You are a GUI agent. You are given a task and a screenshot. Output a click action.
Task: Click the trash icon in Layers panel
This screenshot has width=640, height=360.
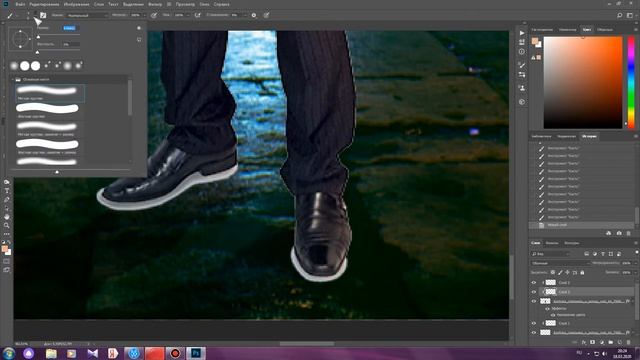[x=628, y=342]
